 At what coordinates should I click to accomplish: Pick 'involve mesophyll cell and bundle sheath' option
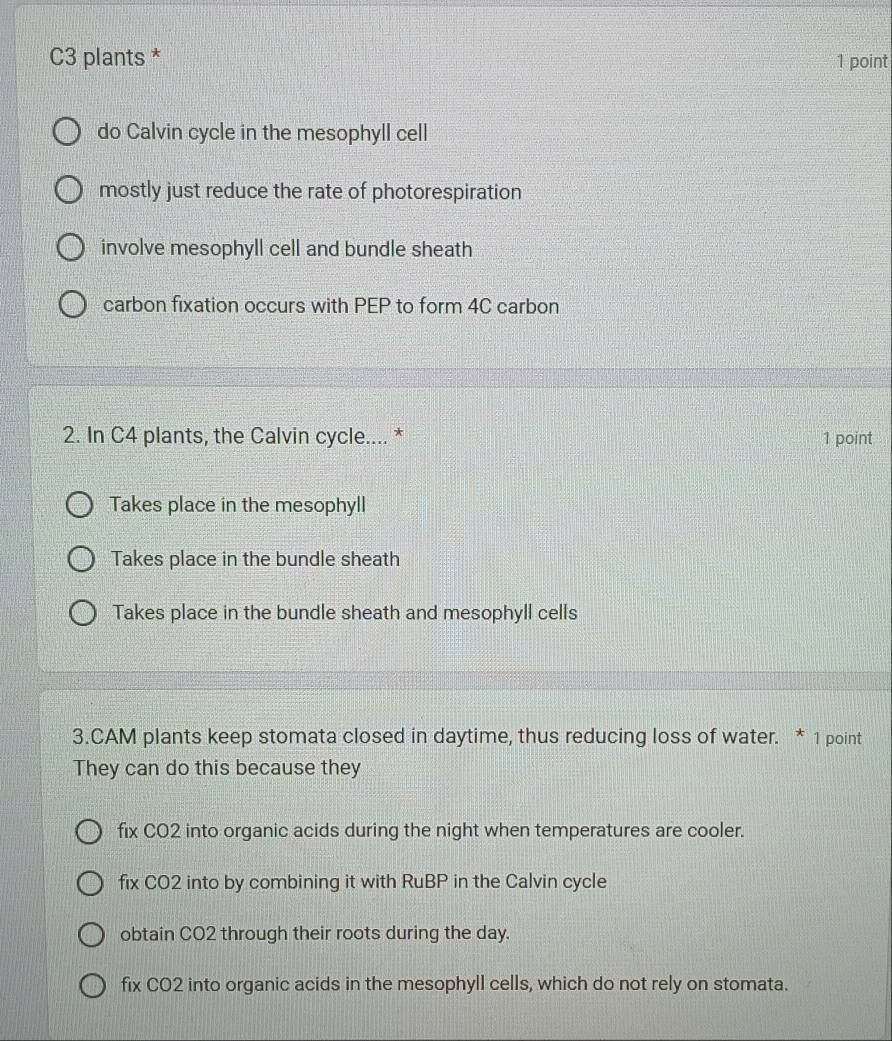click(x=70, y=249)
